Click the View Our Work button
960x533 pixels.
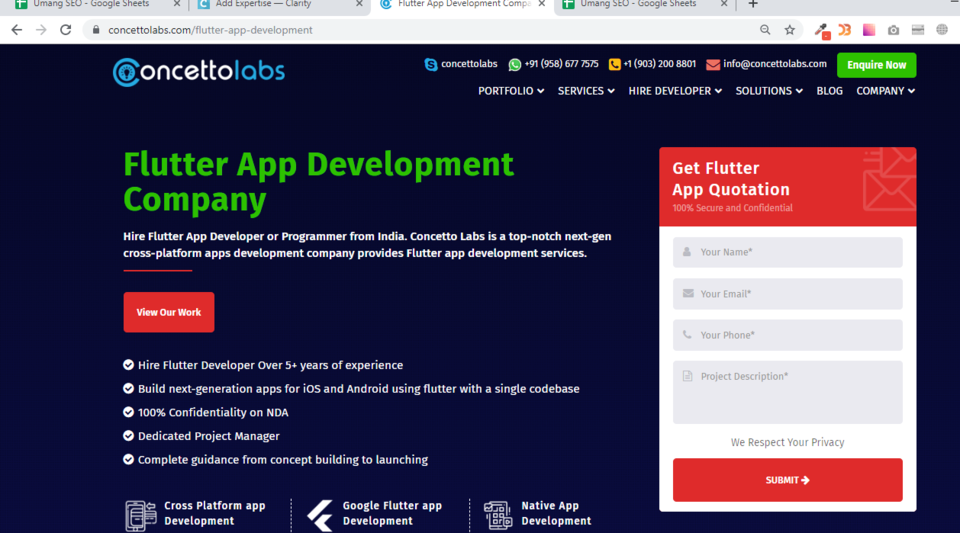point(169,312)
